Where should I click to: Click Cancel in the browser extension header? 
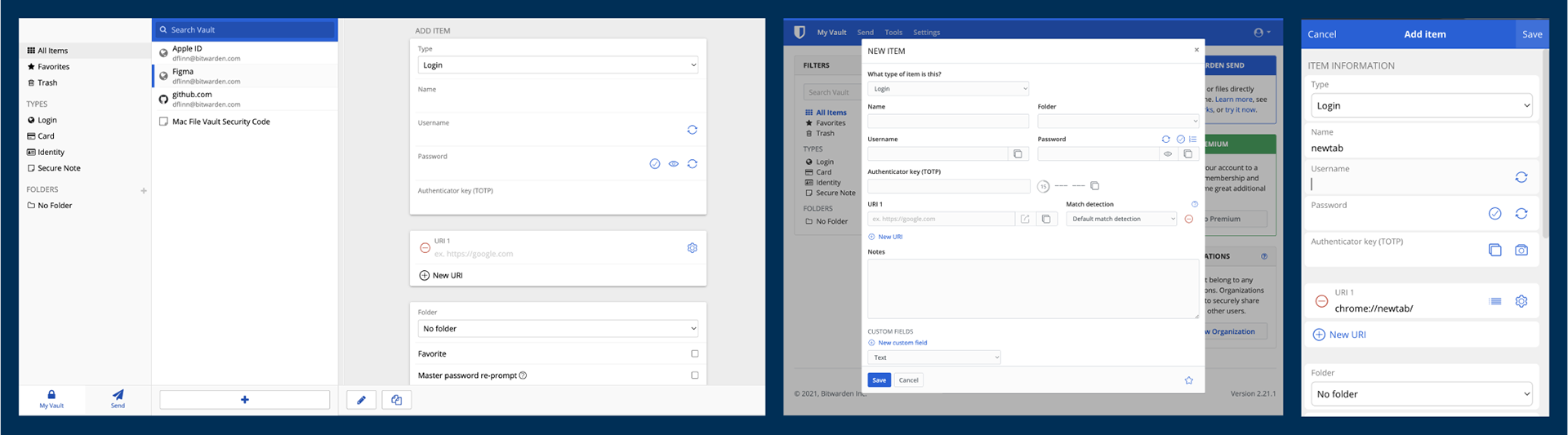click(1321, 34)
